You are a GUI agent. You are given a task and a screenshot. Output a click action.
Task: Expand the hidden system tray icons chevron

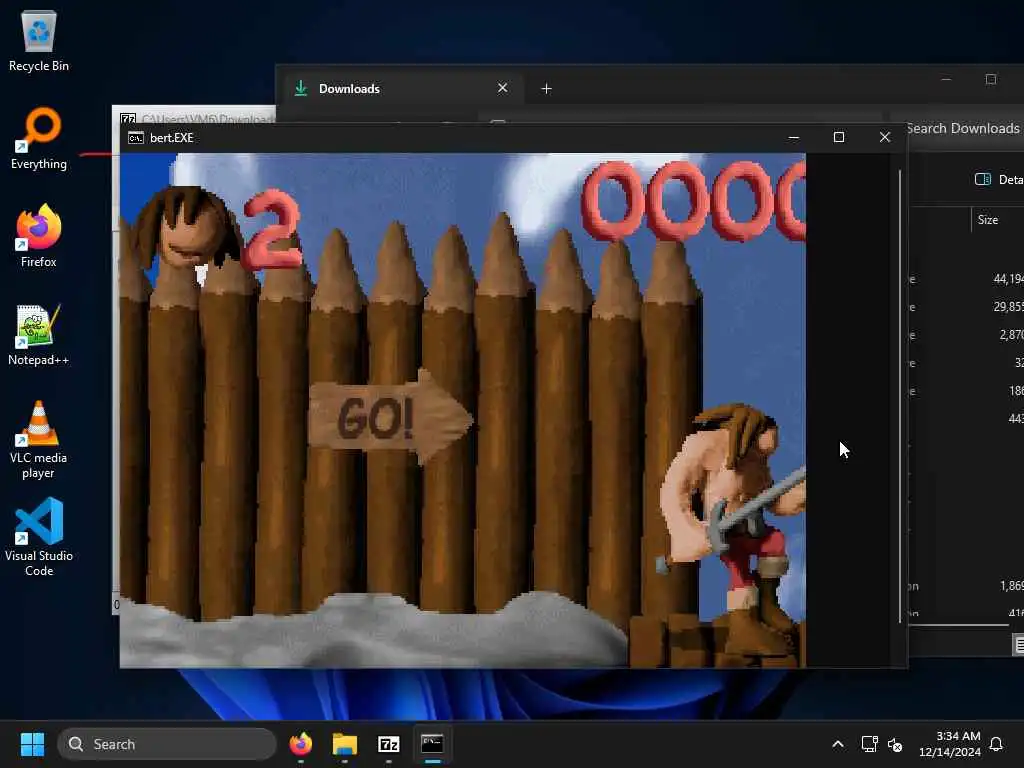click(838, 744)
